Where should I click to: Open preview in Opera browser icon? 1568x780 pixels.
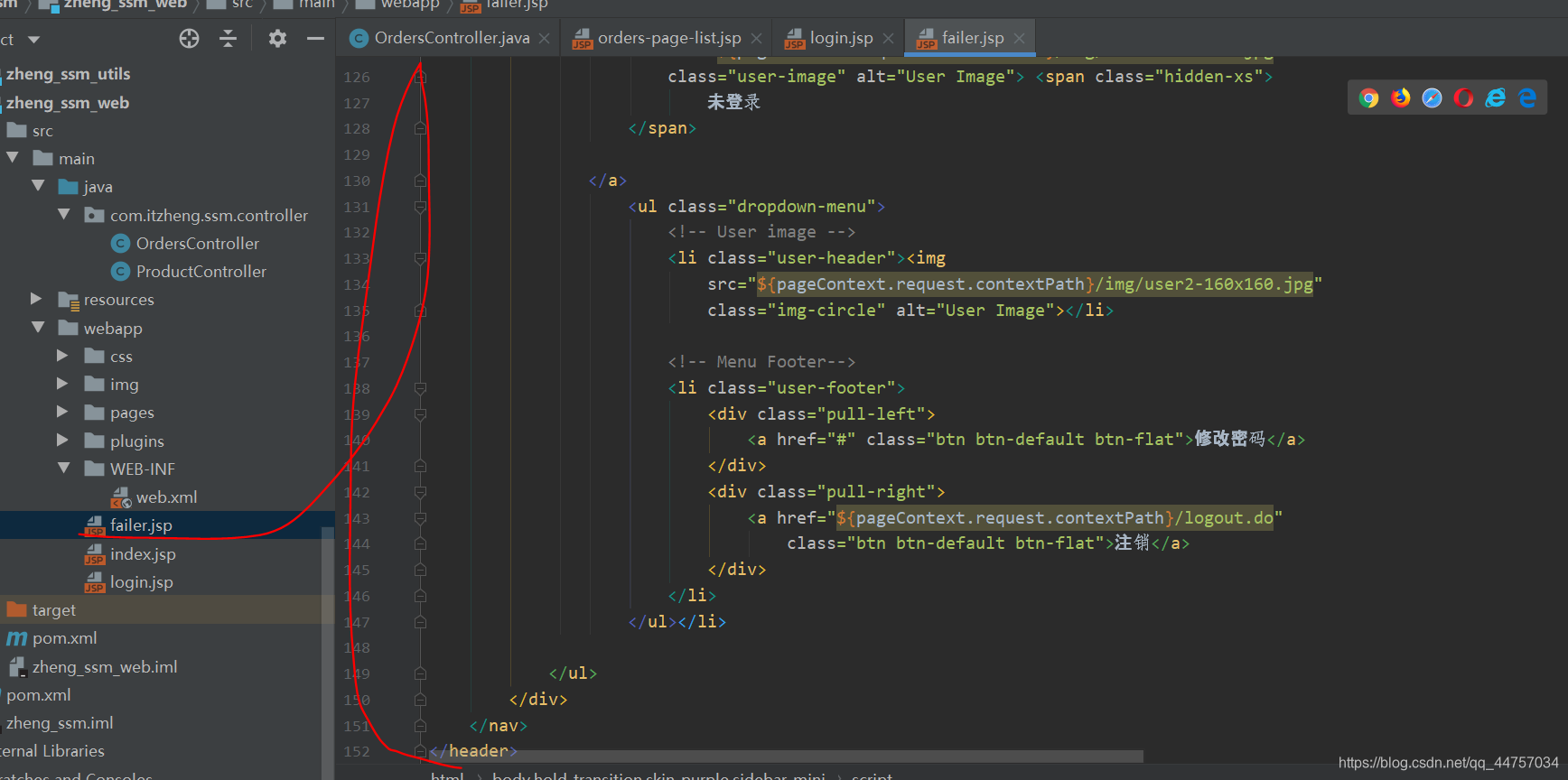click(1464, 98)
